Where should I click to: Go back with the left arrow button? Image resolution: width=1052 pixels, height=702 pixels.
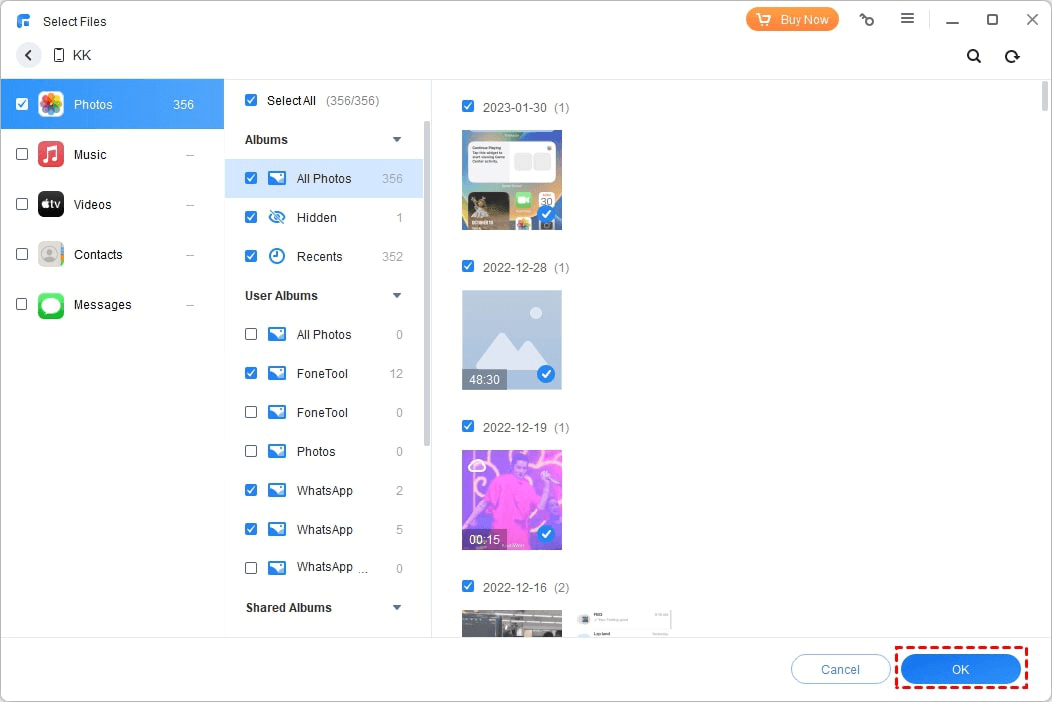(29, 56)
